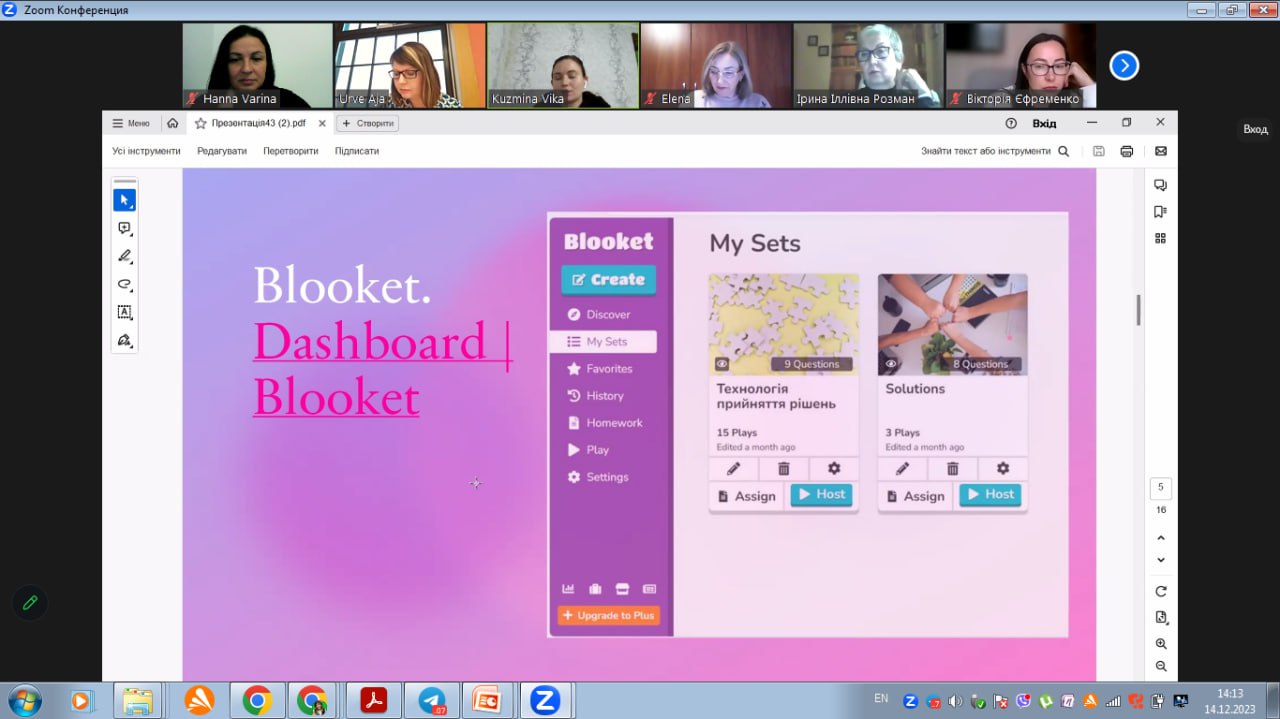Screen dimensions: 1280x719
Task: Click the Upgrade to Plus button
Action: click(x=608, y=615)
